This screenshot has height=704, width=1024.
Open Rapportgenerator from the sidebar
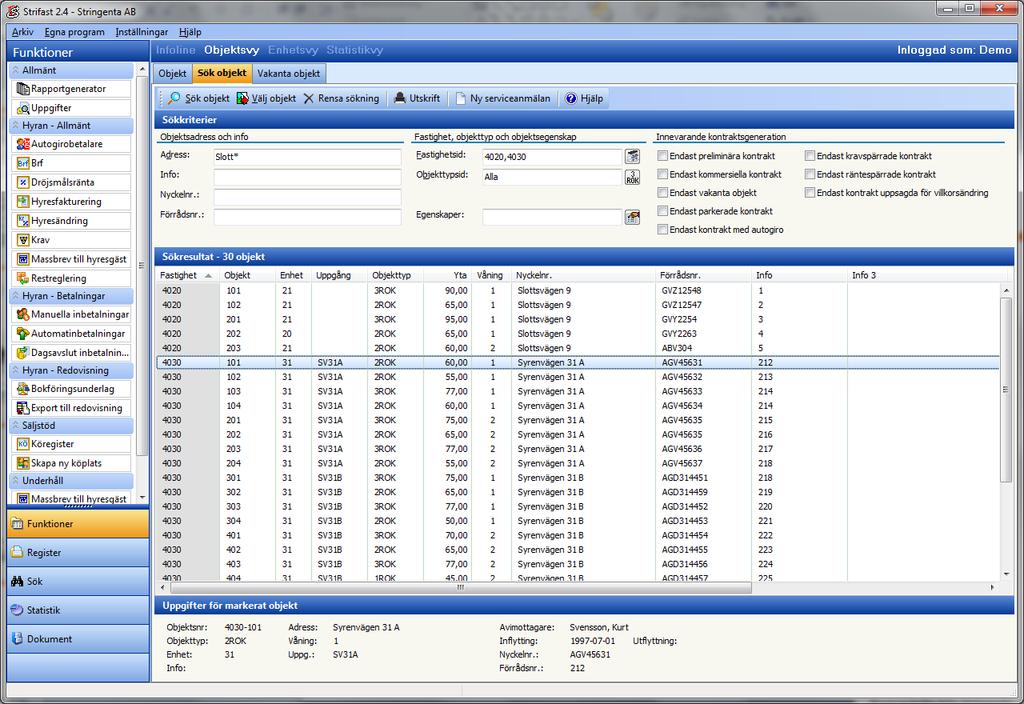(x=71, y=89)
